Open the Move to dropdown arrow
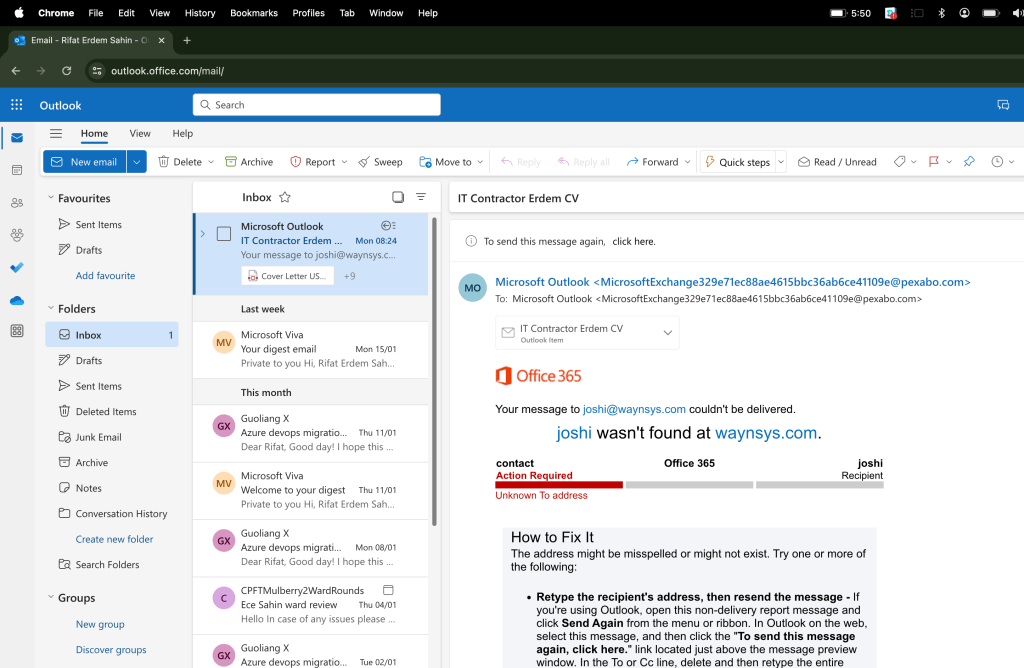Image resolution: width=1024 pixels, height=668 pixels. [x=480, y=162]
